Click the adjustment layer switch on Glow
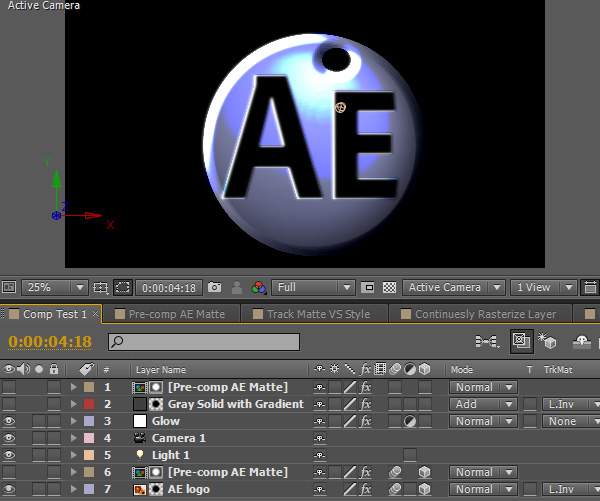Screen dimensions: 600x501 [410, 422]
